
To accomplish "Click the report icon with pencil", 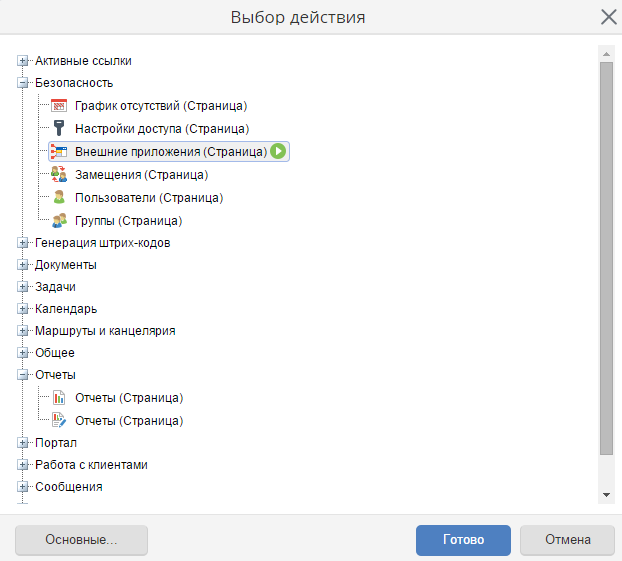I will click(x=59, y=421).
